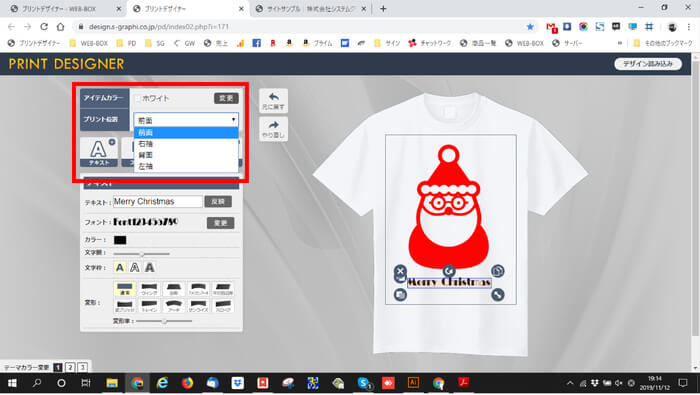Switch to theme color 2 tab
The image size is (700, 395).
70,367
